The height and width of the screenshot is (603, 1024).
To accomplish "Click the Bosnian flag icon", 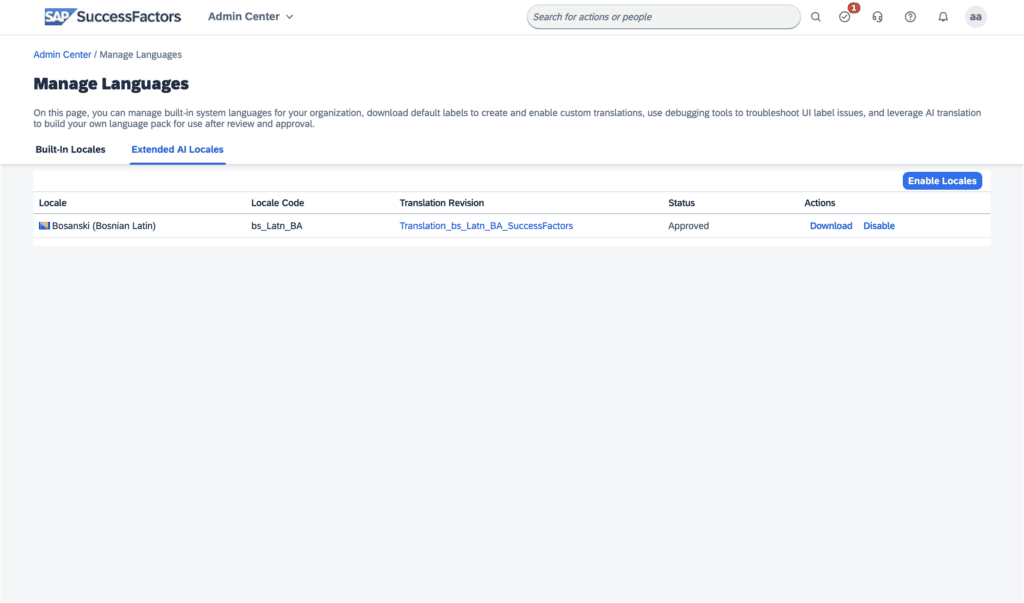I will pyautogui.click(x=44, y=226).
